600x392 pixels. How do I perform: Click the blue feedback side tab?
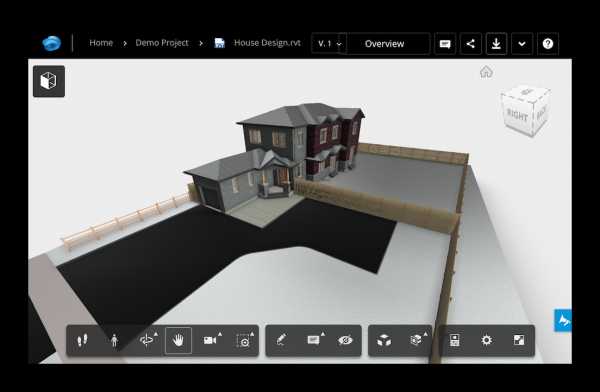click(563, 320)
